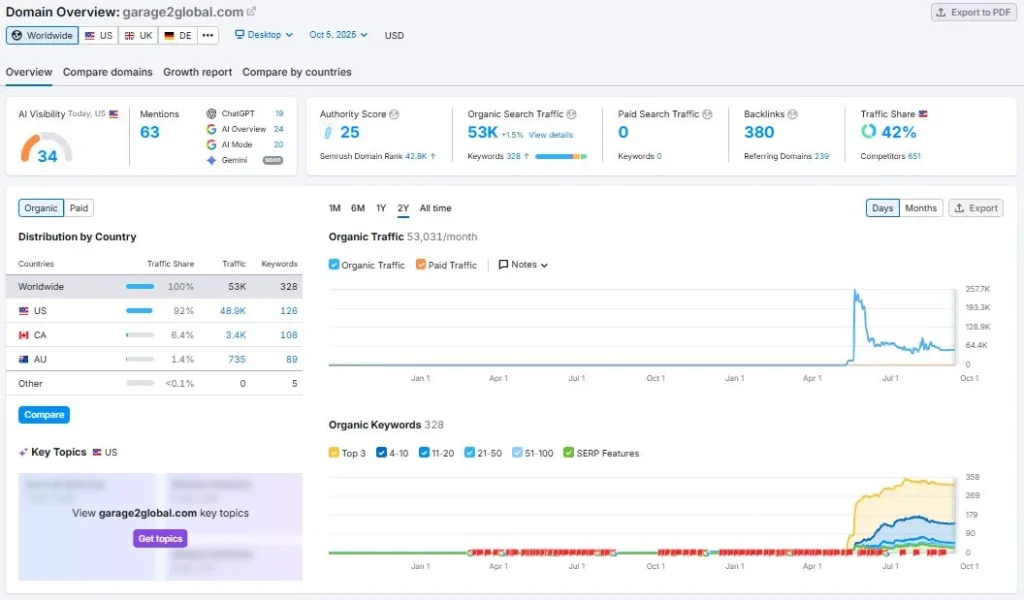Open the Referring Domains 239 link
This screenshot has height=600, width=1024.
tap(822, 156)
